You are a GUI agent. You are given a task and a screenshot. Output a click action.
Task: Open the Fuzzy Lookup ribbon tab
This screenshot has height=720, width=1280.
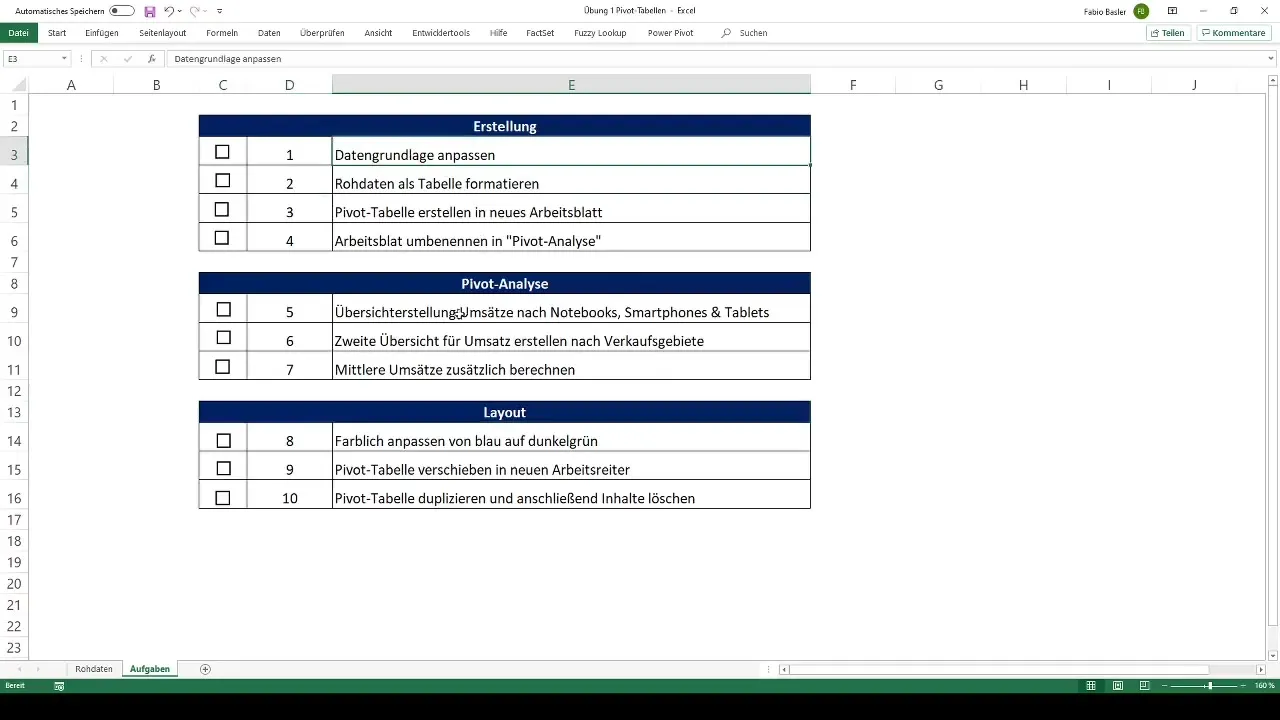click(x=600, y=33)
